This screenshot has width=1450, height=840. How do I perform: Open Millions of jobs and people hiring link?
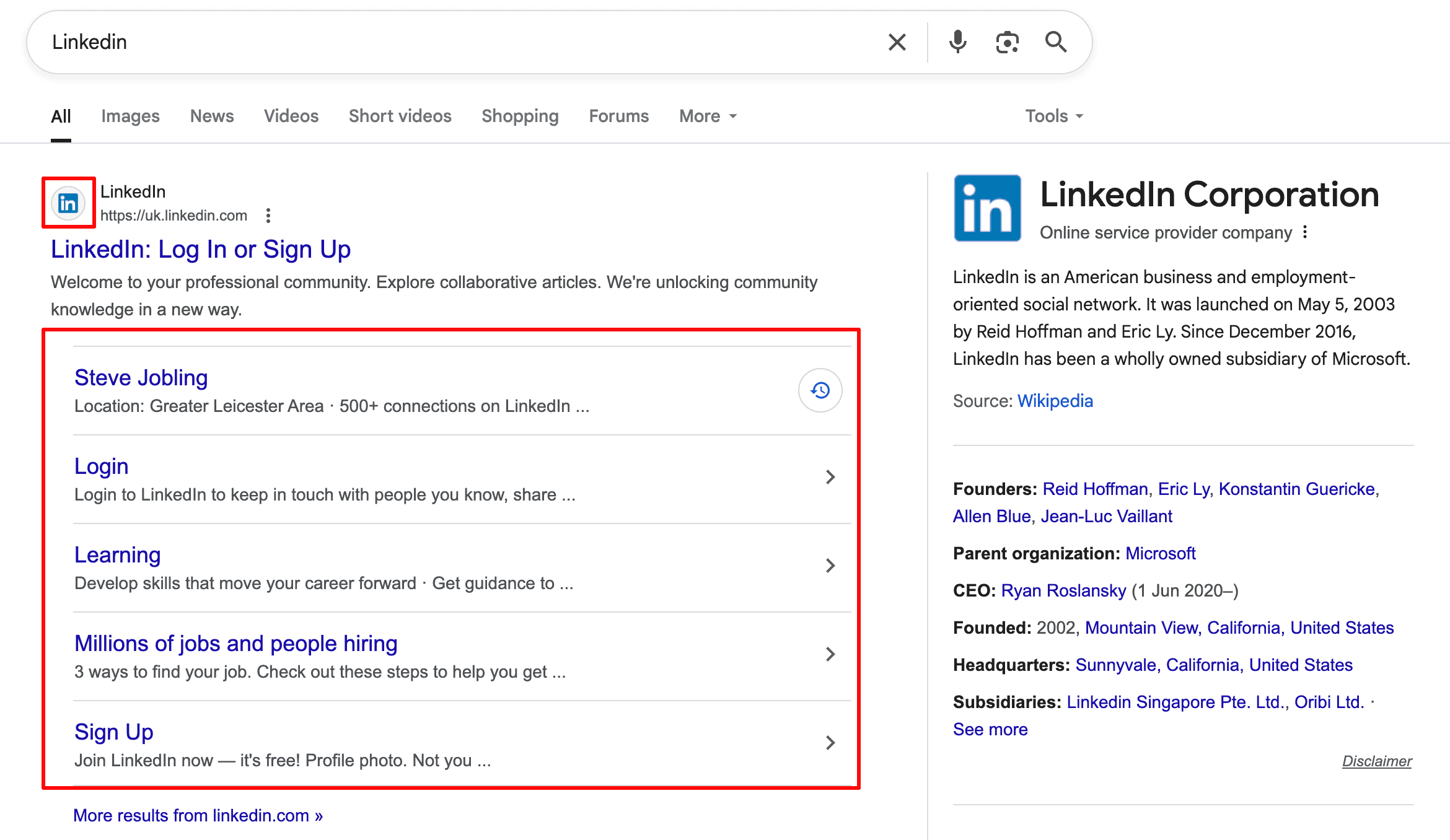coord(236,644)
